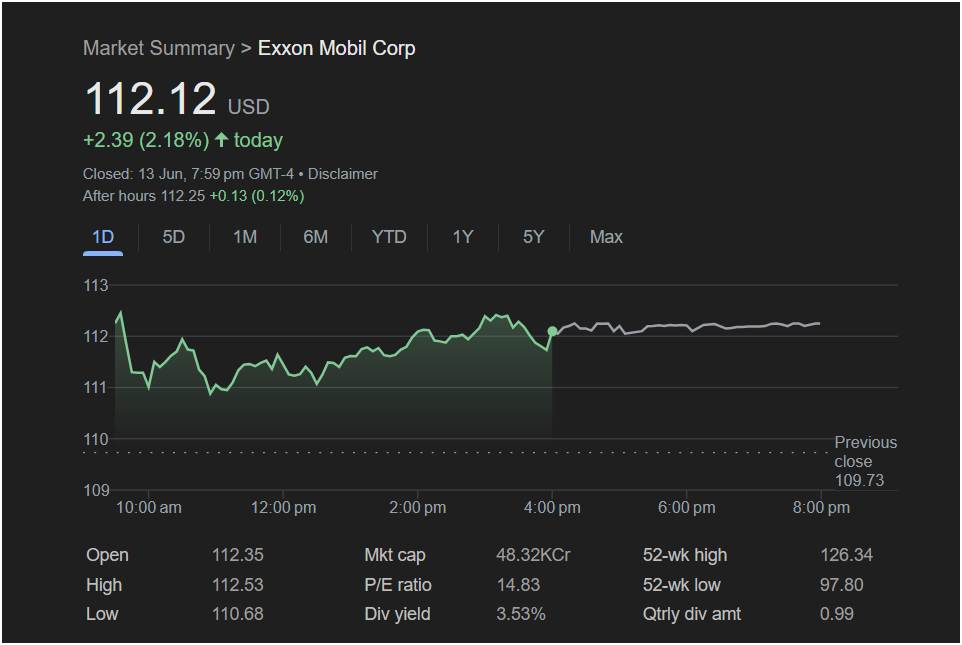Open the Max range tab

pyautogui.click(x=606, y=238)
